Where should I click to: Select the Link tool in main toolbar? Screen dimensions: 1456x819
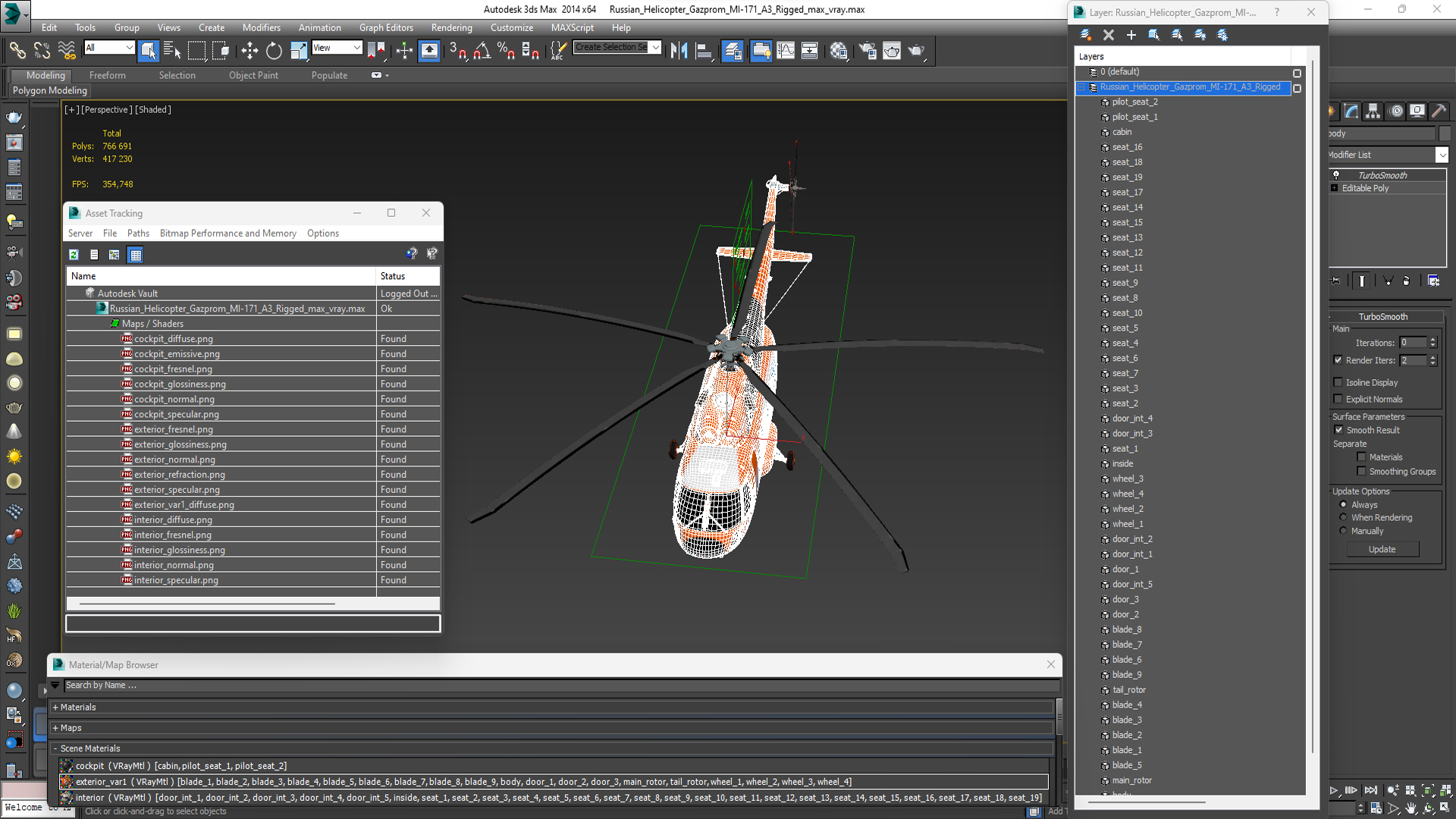(17, 51)
